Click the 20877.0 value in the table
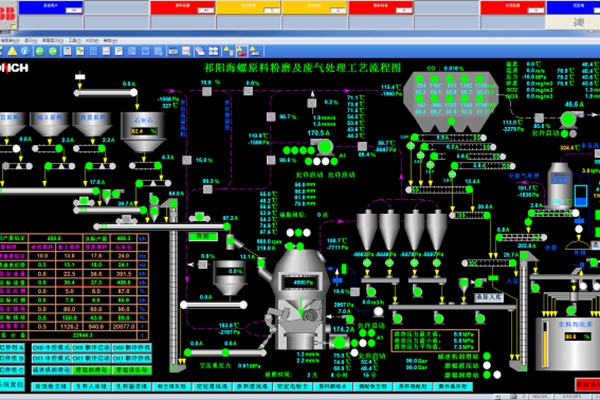 [x=124, y=327]
